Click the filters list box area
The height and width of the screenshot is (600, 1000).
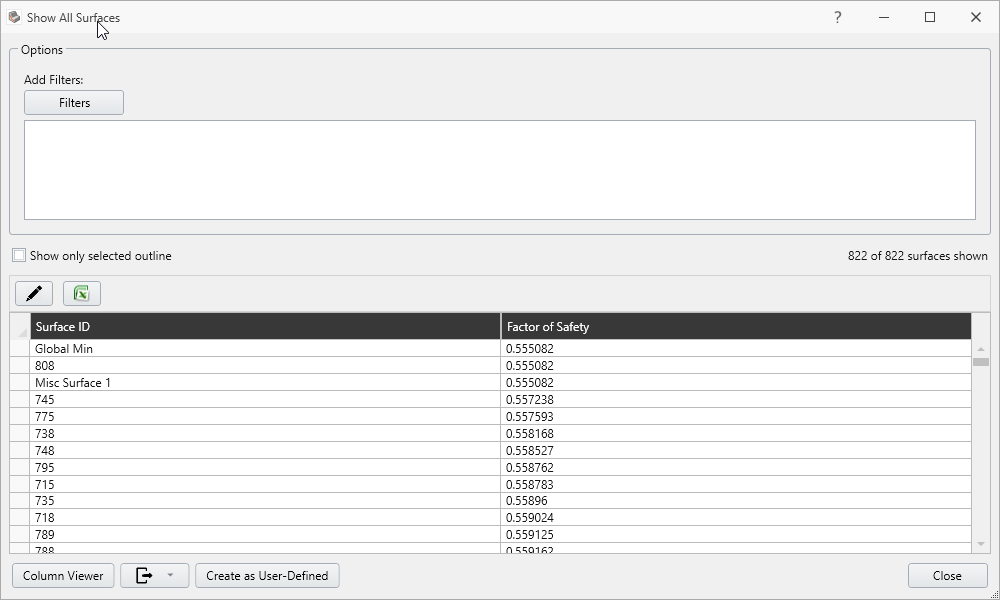click(500, 170)
